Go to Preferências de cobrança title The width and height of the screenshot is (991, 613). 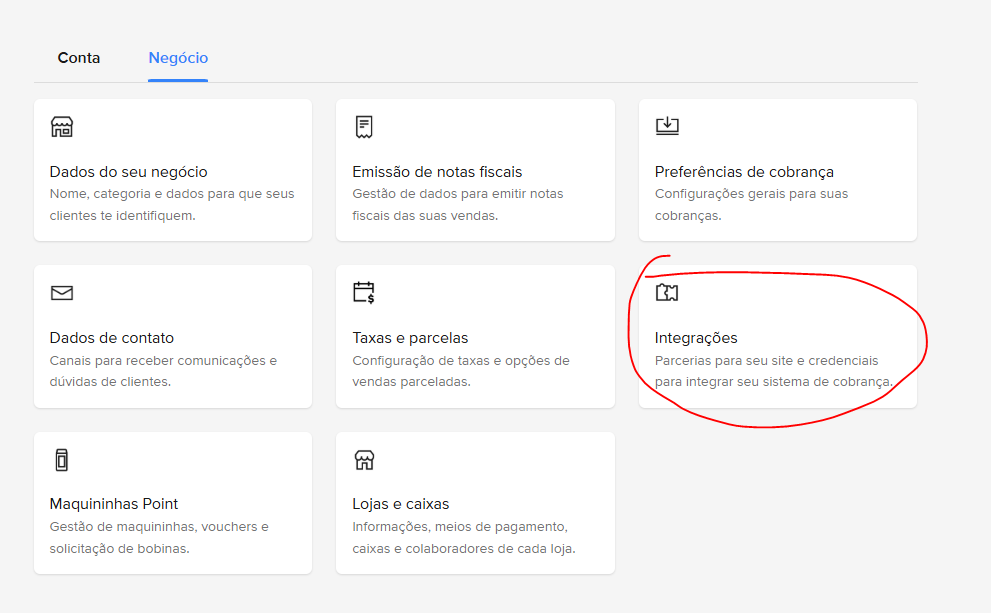coord(744,172)
